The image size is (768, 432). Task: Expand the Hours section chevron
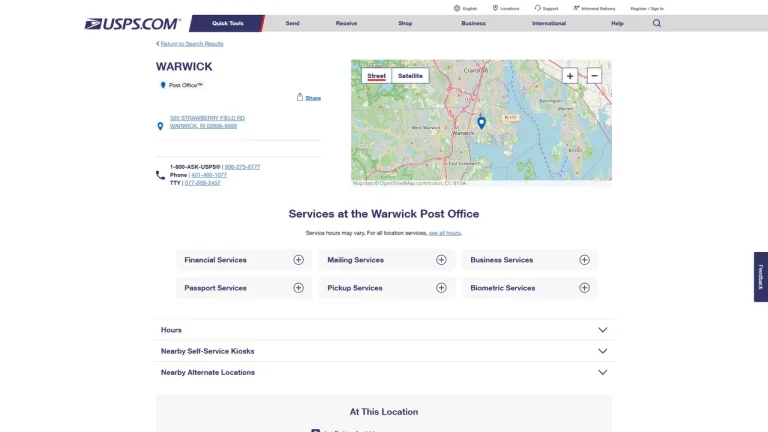(602, 330)
